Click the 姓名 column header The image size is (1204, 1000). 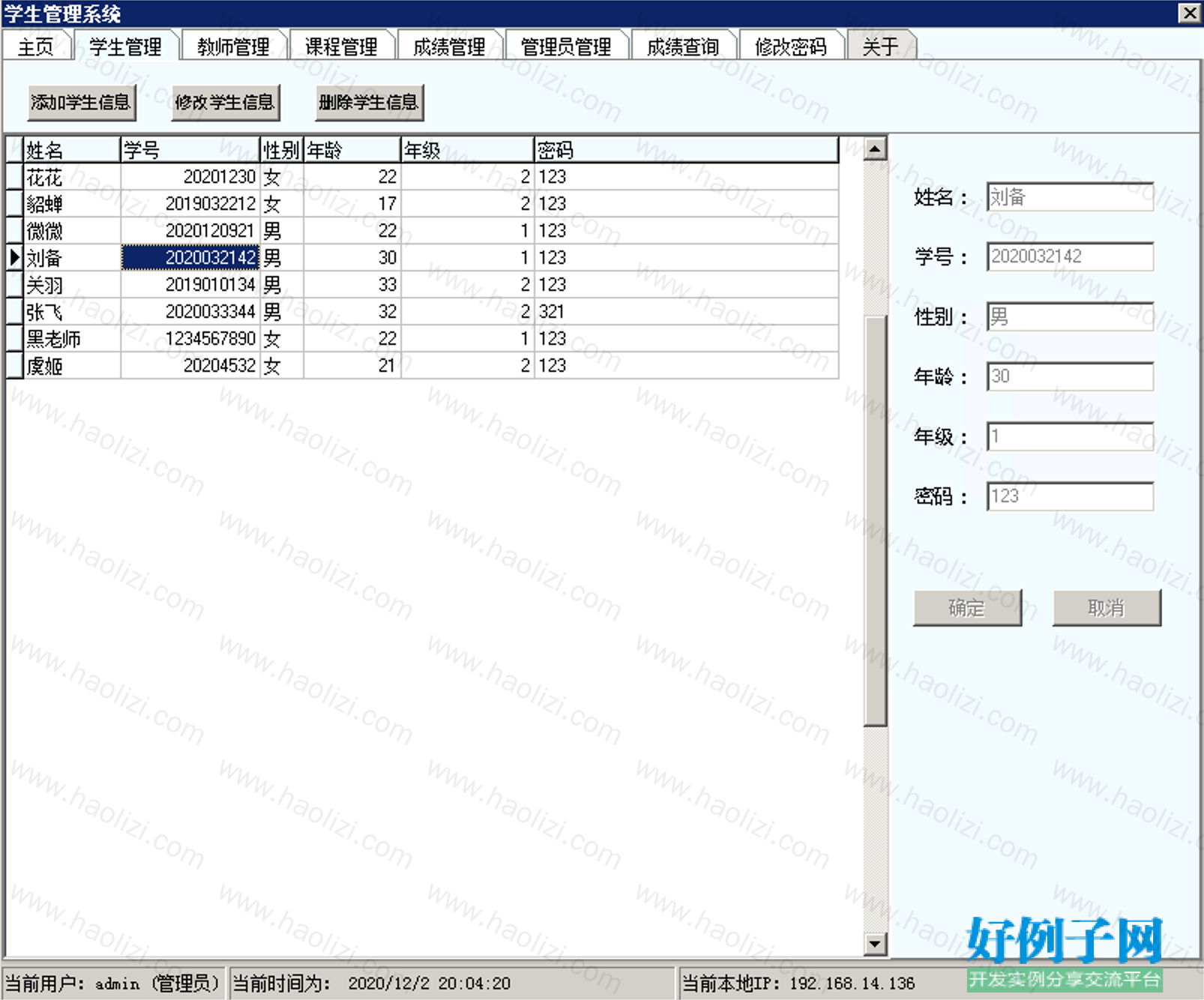click(72, 150)
